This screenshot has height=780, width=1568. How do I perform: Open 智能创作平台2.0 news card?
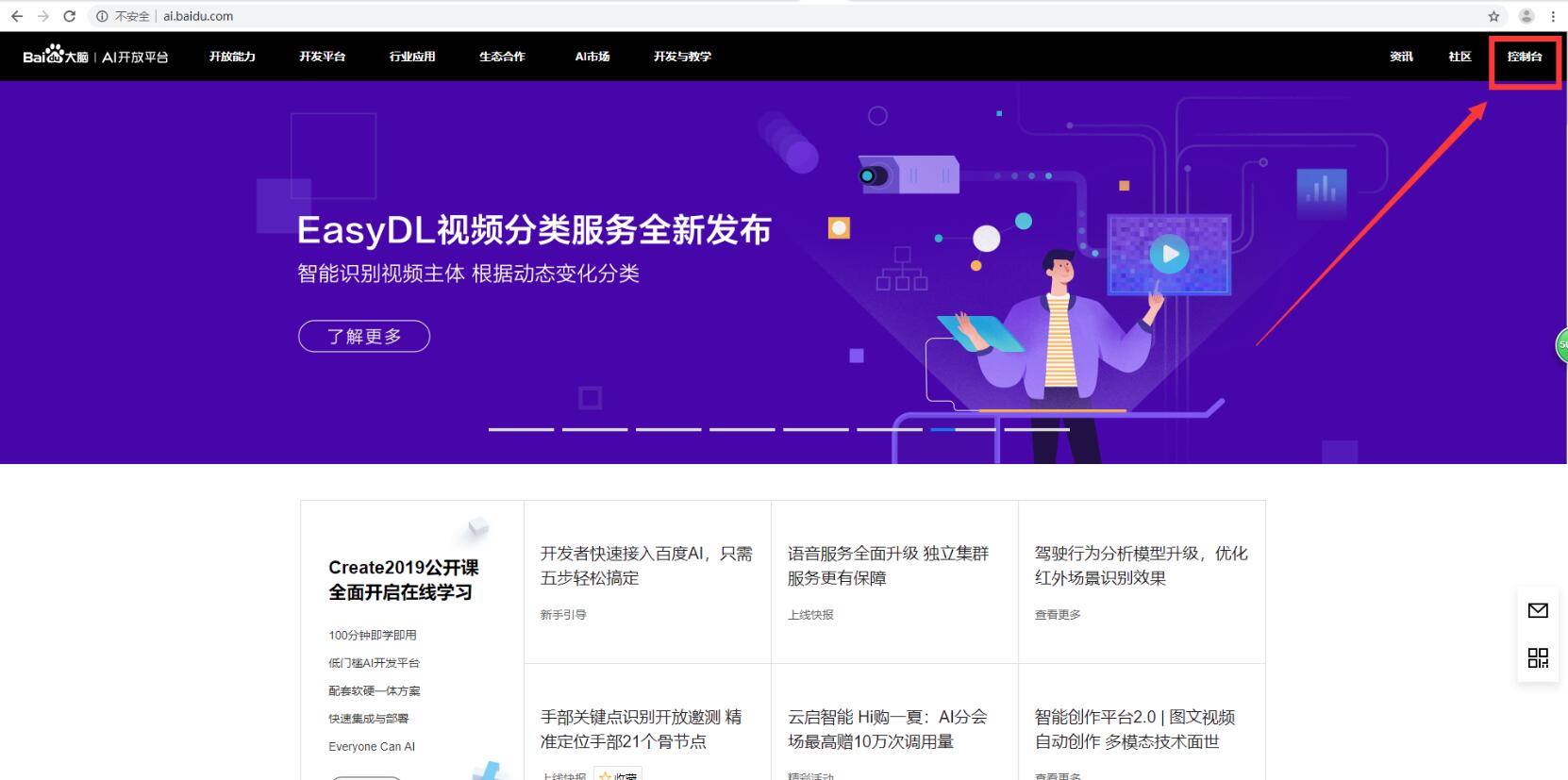tap(1135, 729)
